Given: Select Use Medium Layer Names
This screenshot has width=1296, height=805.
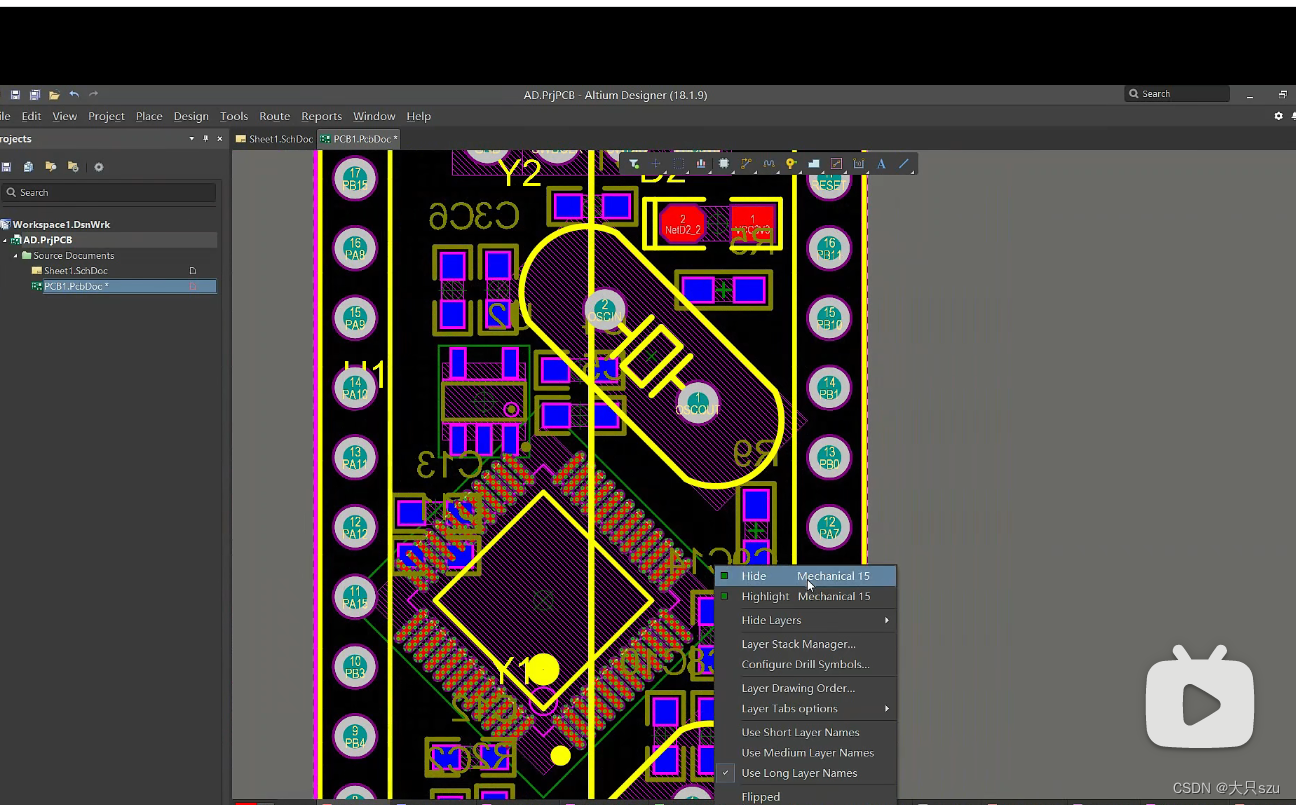Looking at the screenshot, I should (806, 753).
